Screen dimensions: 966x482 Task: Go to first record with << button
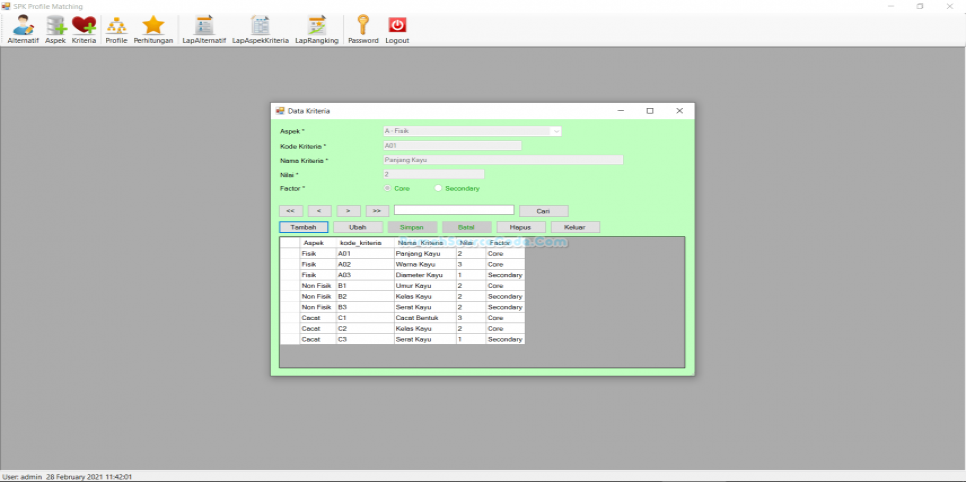tap(291, 211)
